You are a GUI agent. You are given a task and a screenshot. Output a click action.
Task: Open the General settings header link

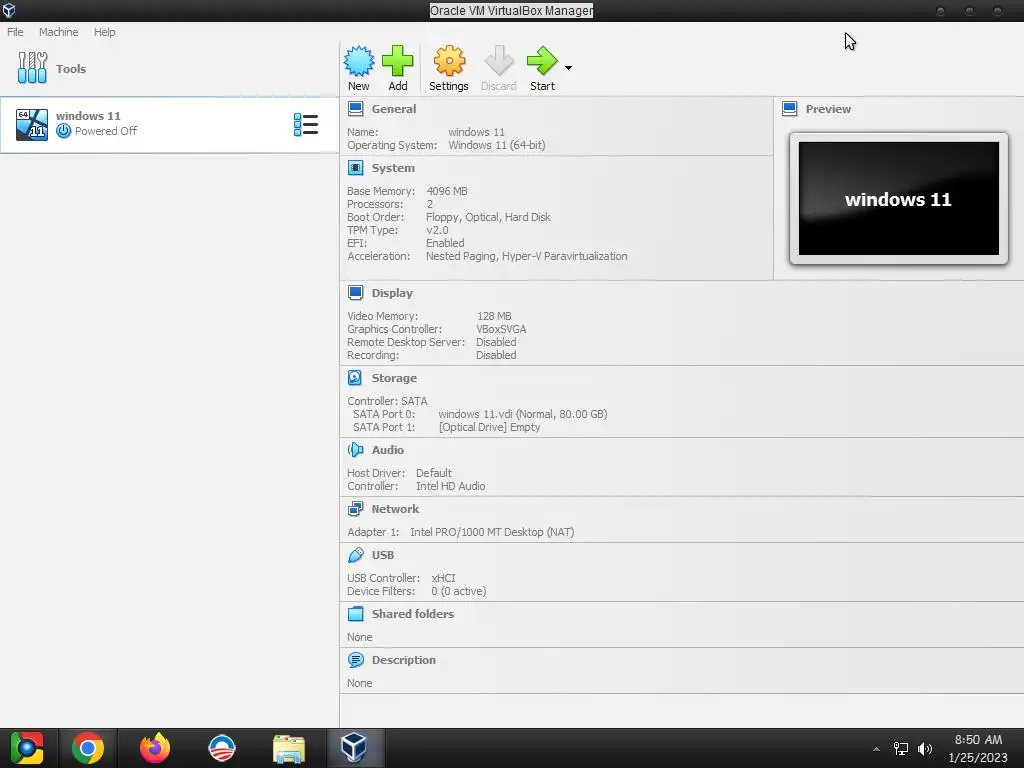[394, 109]
